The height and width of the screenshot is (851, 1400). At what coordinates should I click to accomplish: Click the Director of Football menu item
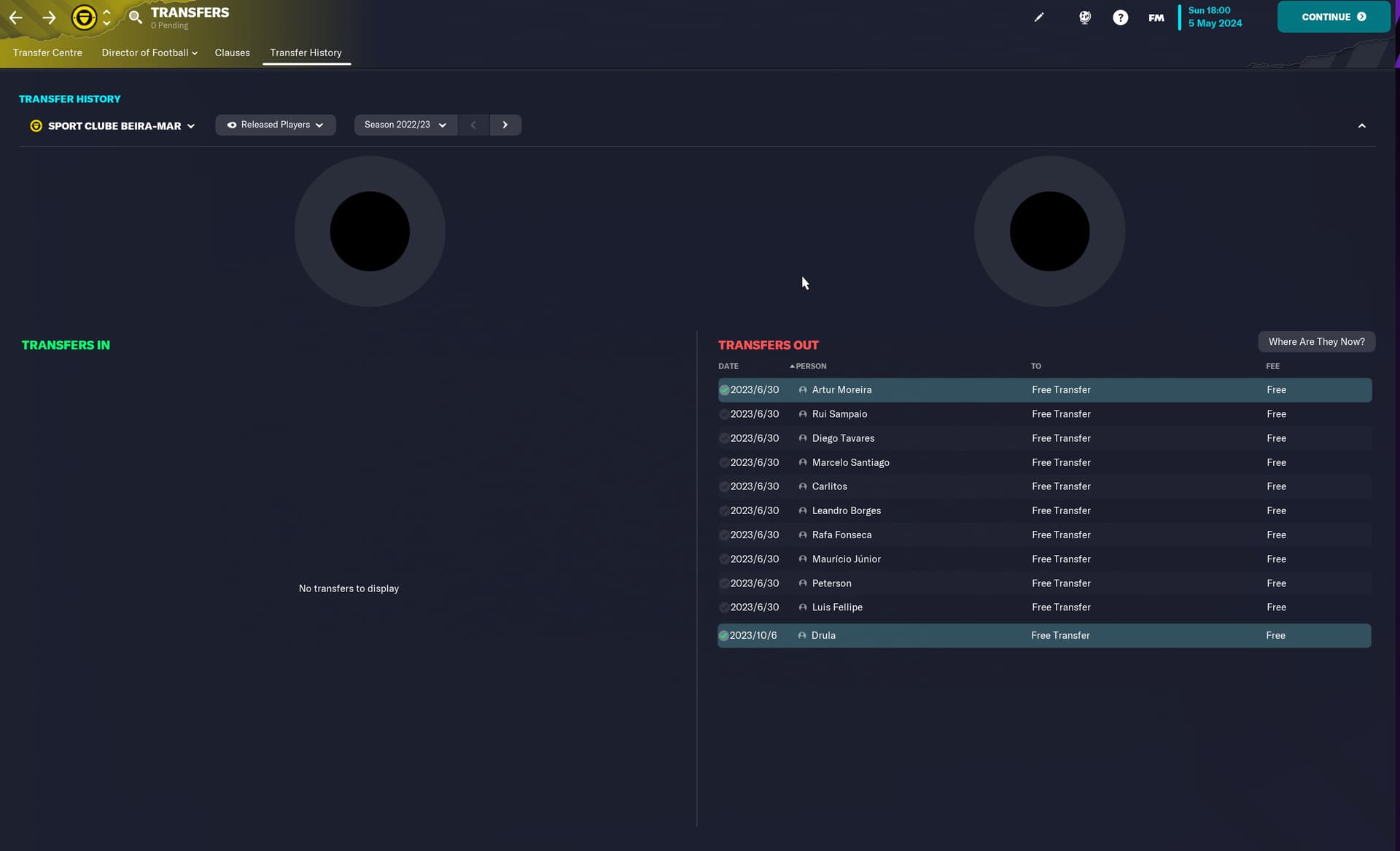pos(149,52)
